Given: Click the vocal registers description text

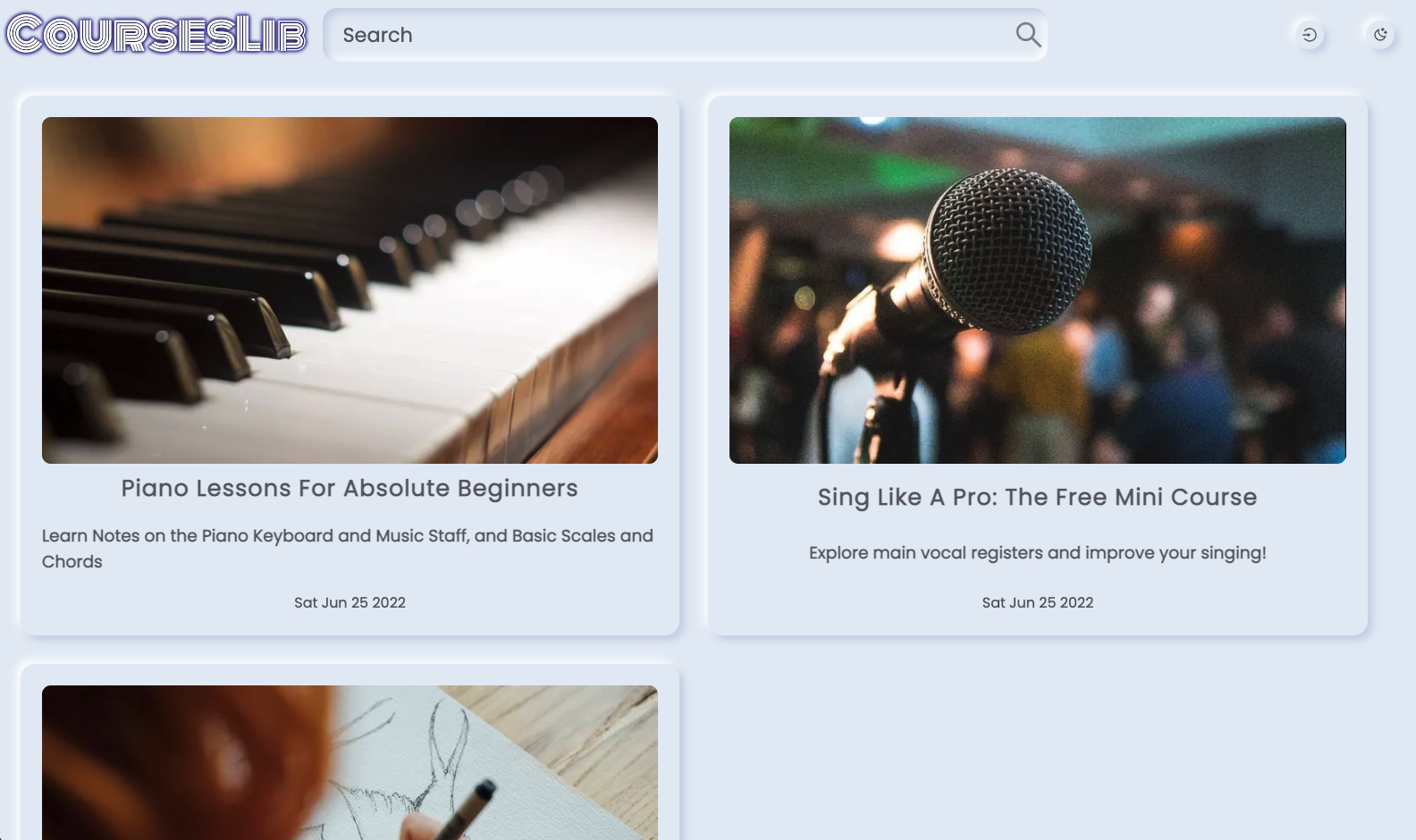Looking at the screenshot, I should coord(1037,552).
